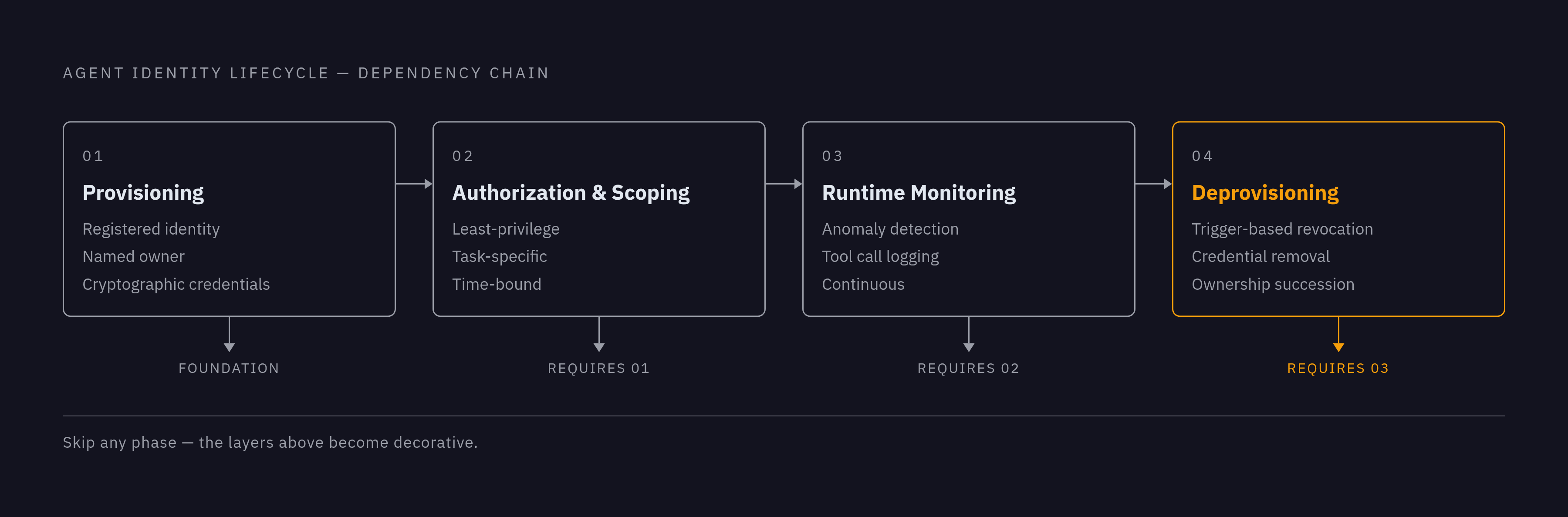The height and width of the screenshot is (517, 1568).
Task: Select 'Time-bound' text
Action: pos(497,285)
